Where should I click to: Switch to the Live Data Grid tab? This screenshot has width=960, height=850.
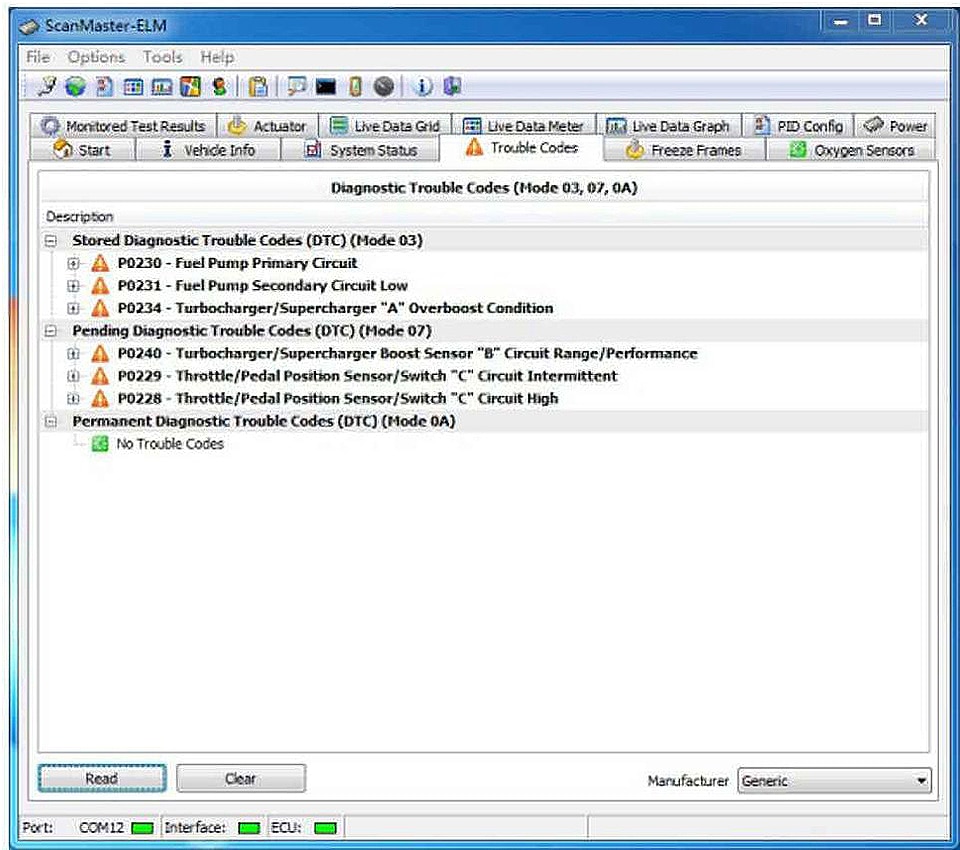coord(385,126)
